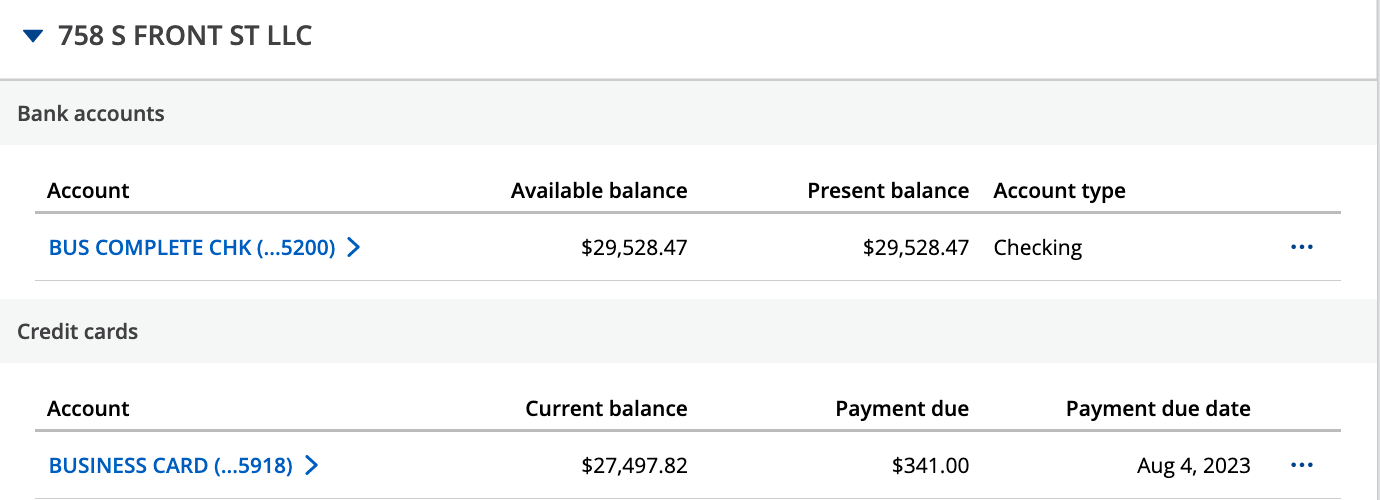Click chevron arrow next to BUS COMPLETE CHK
The image size is (1380, 500).
point(353,248)
